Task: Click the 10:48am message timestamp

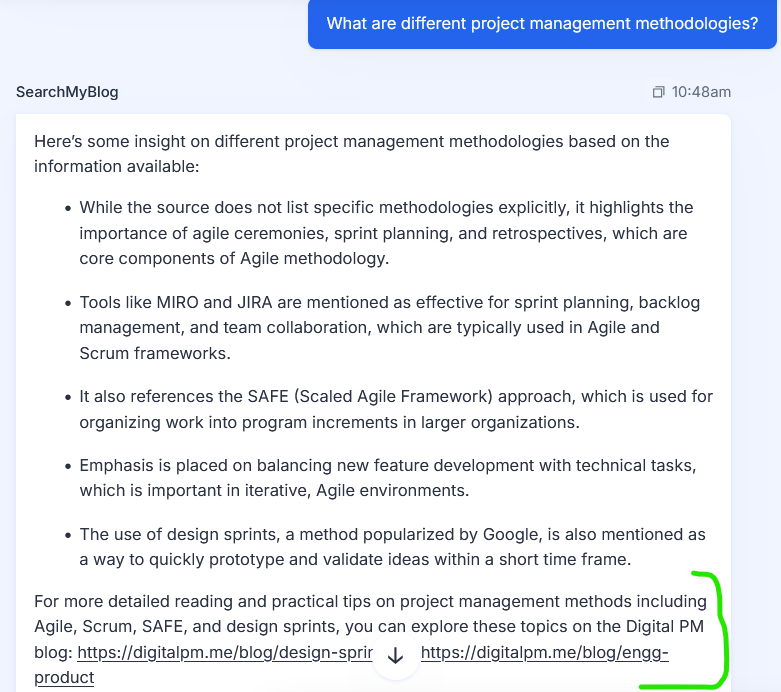Action: coord(701,92)
